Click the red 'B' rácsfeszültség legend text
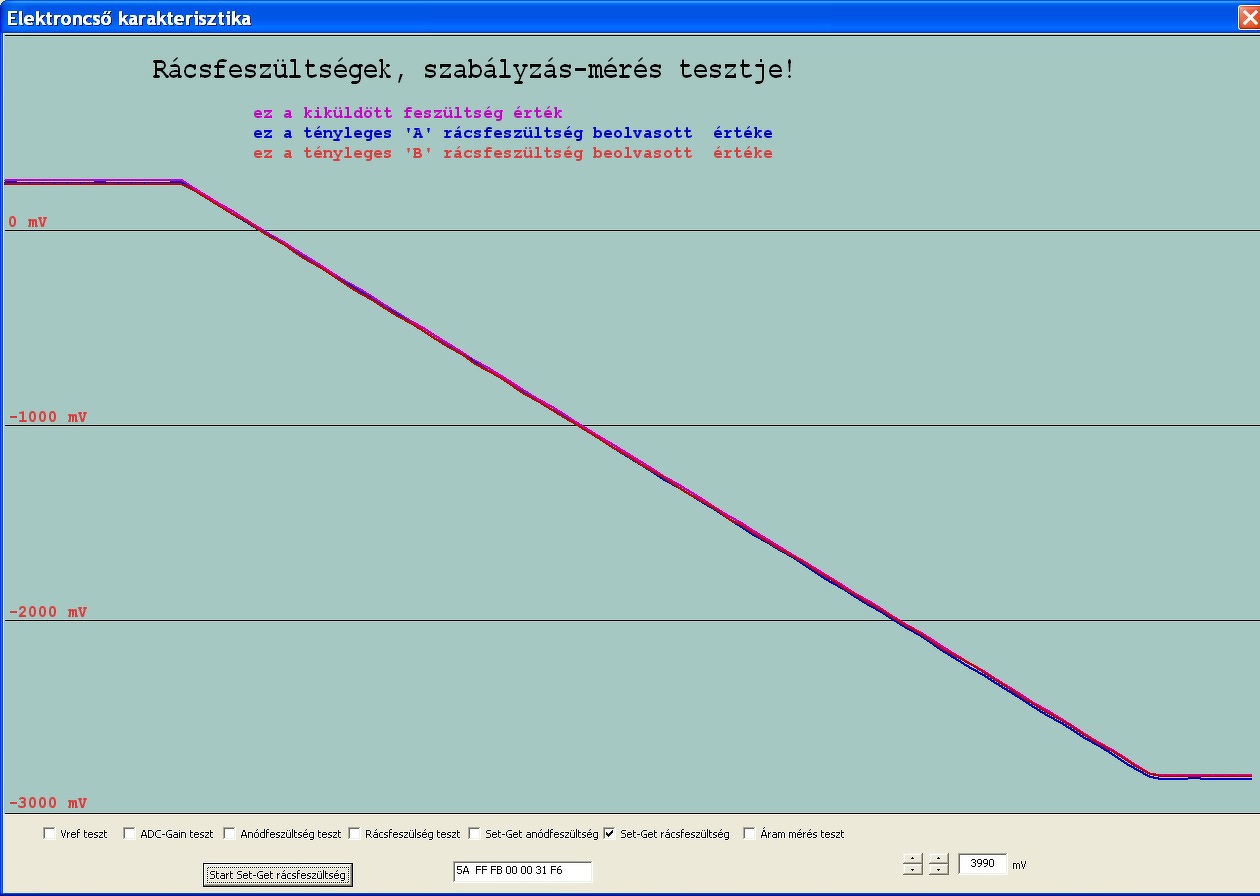Image resolution: width=1260 pixels, height=896 pixels. (512, 153)
